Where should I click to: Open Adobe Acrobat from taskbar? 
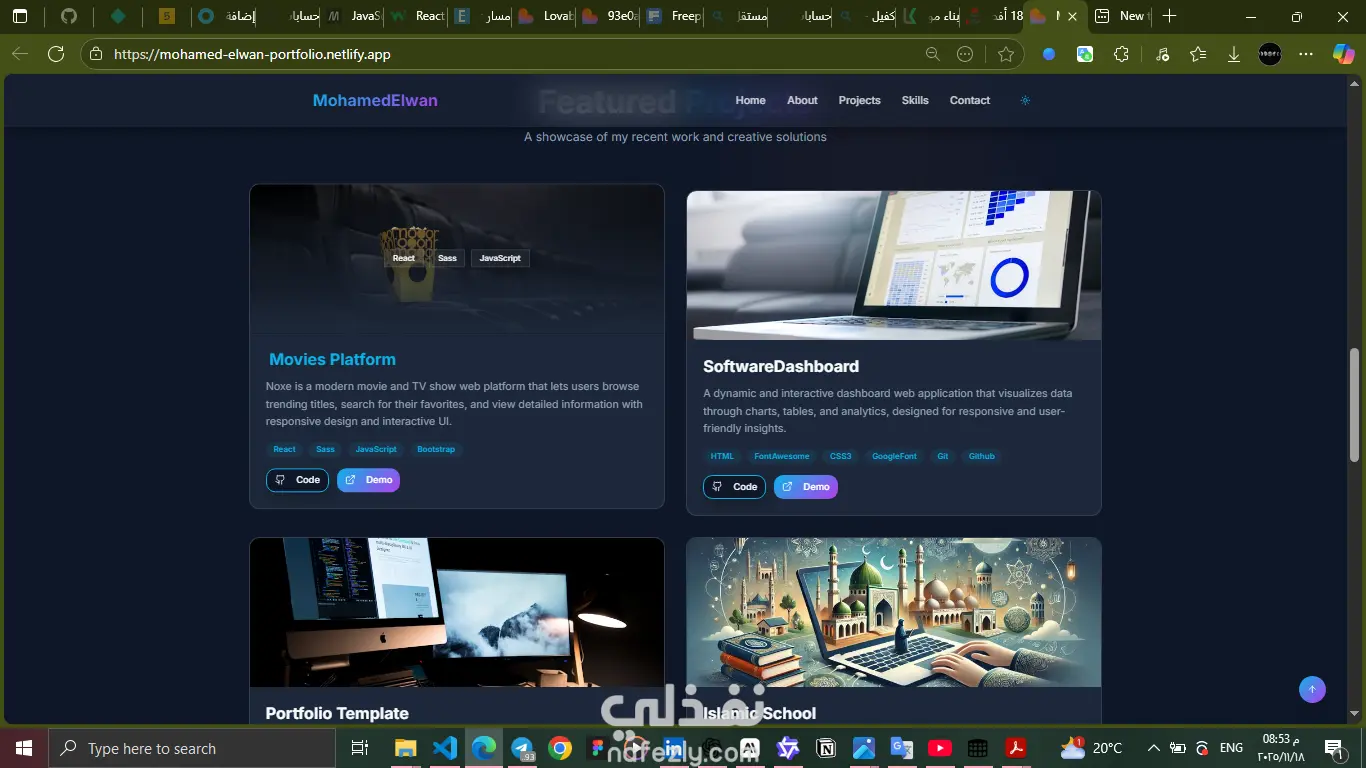(1016, 748)
